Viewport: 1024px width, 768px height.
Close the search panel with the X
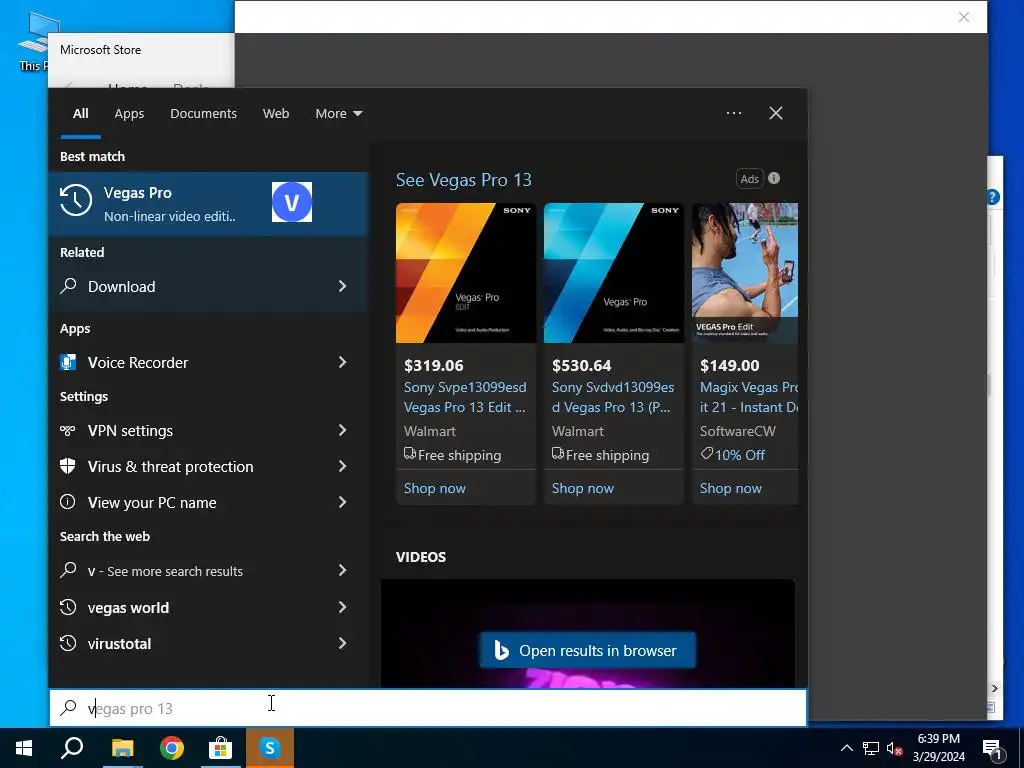pyautogui.click(x=776, y=113)
